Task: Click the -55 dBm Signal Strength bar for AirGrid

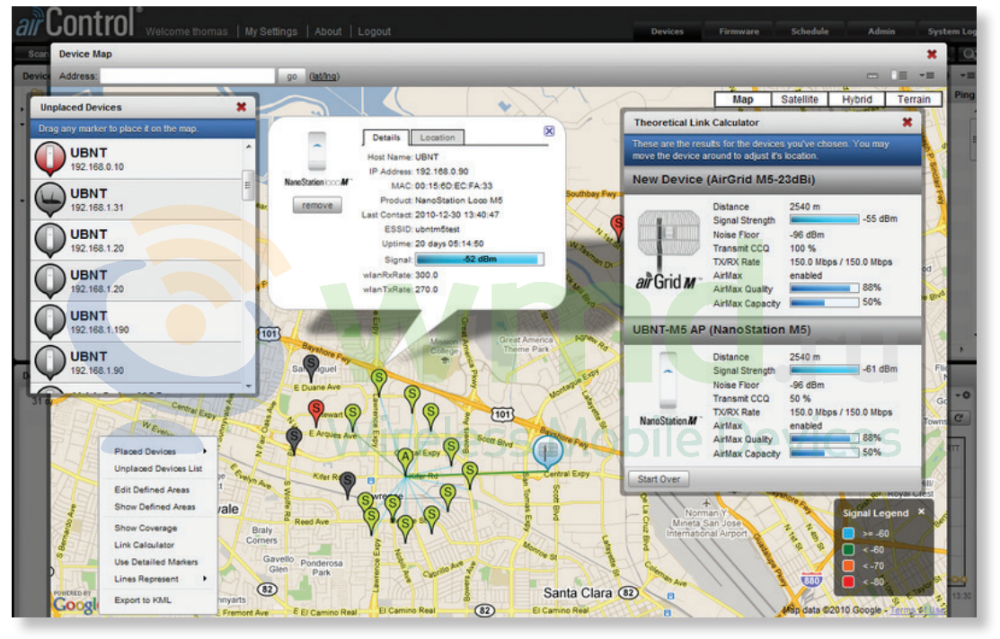Action: [824, 219]
